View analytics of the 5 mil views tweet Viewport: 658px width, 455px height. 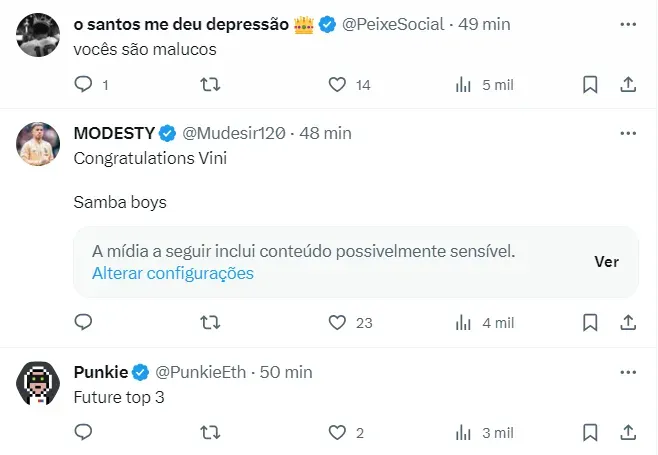[464, 85]
